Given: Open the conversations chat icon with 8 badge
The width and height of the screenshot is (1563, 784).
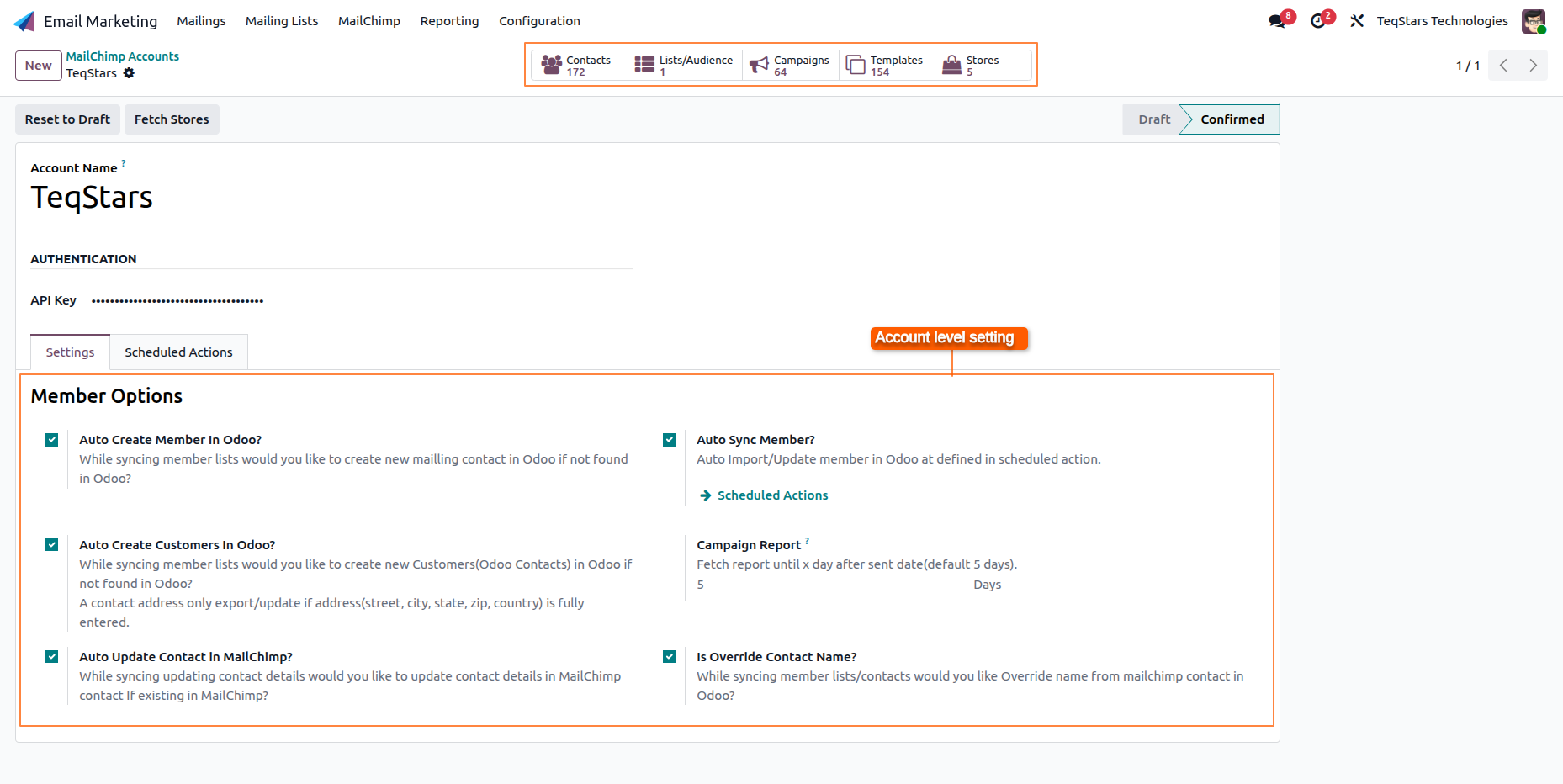Looking at the screenshot, I should tap(1278, 21).
